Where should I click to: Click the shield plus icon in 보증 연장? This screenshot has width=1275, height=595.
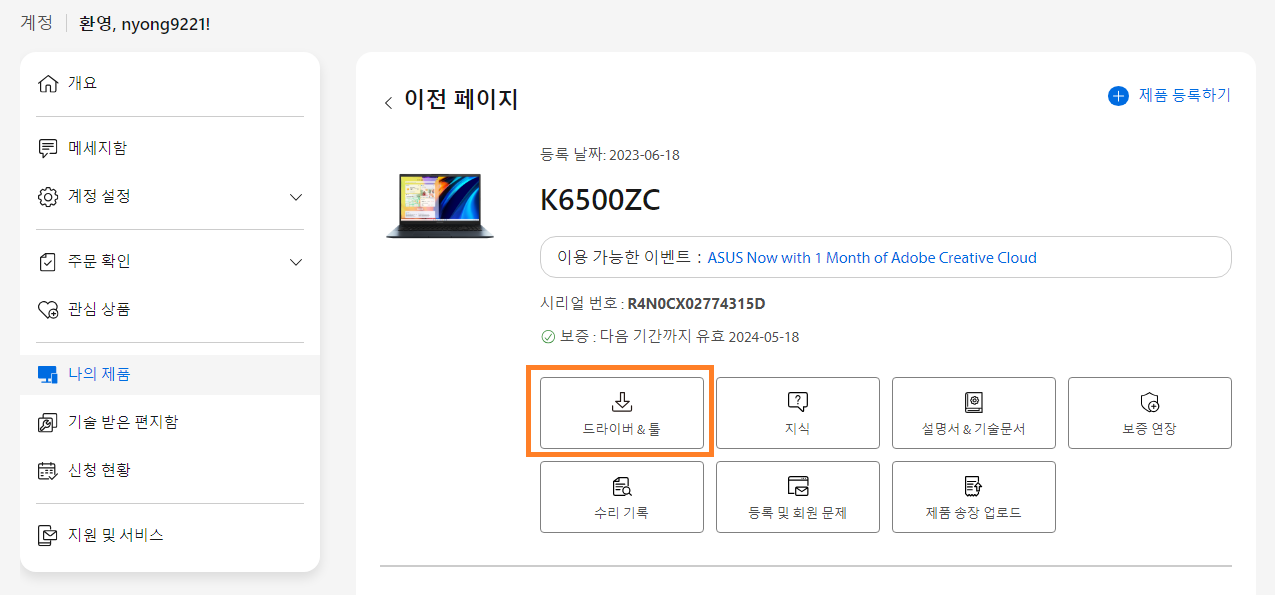(x=1150, y=402)
